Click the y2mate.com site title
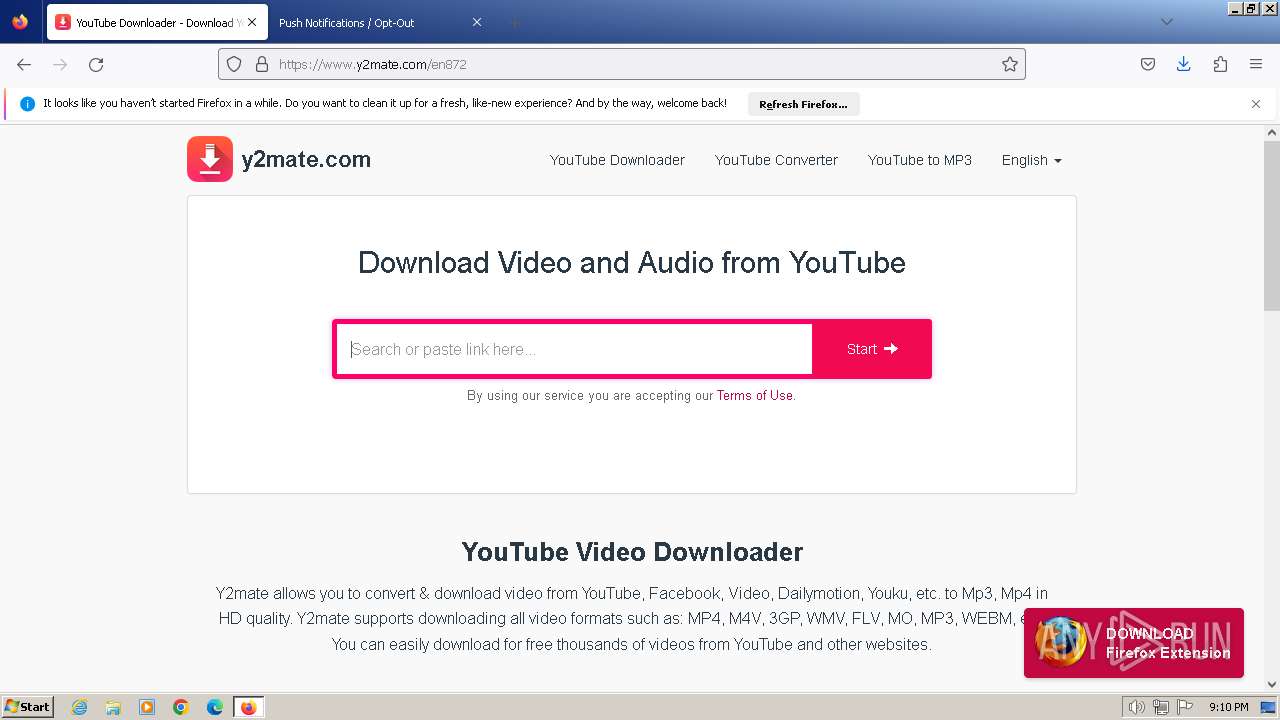The height and width of the screenshot is (720, 1280). (x=306, y=159)
